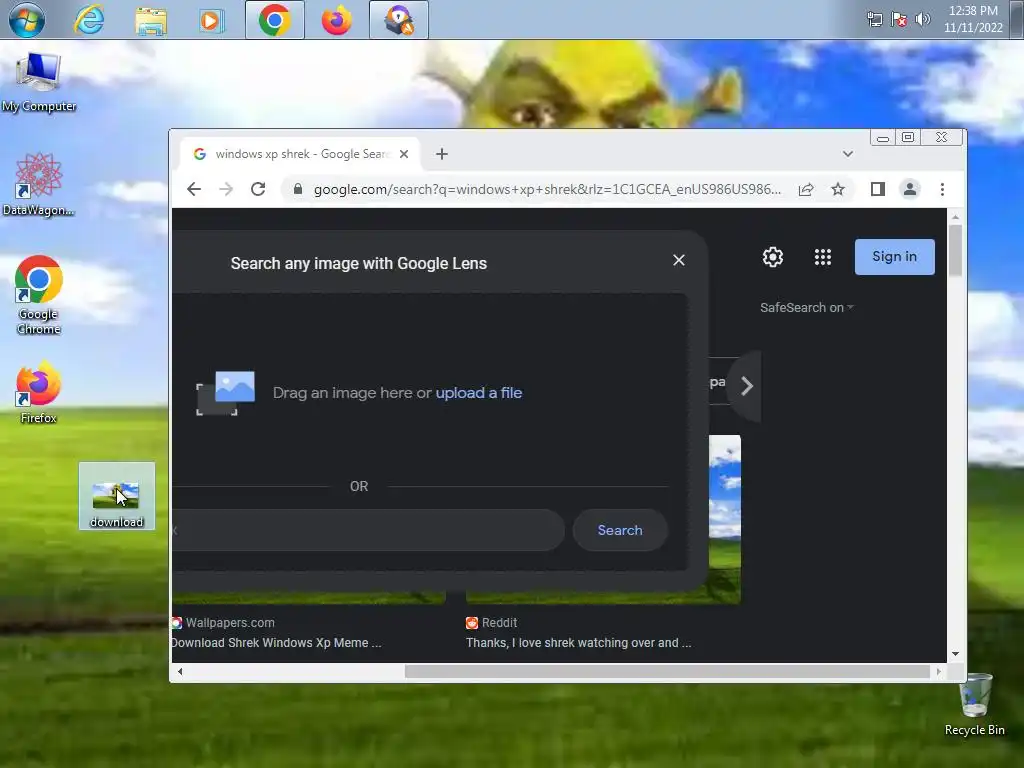Open the padlock app in taskbar
Viewport: 1024px width, 768px height.
click(398, 20)
